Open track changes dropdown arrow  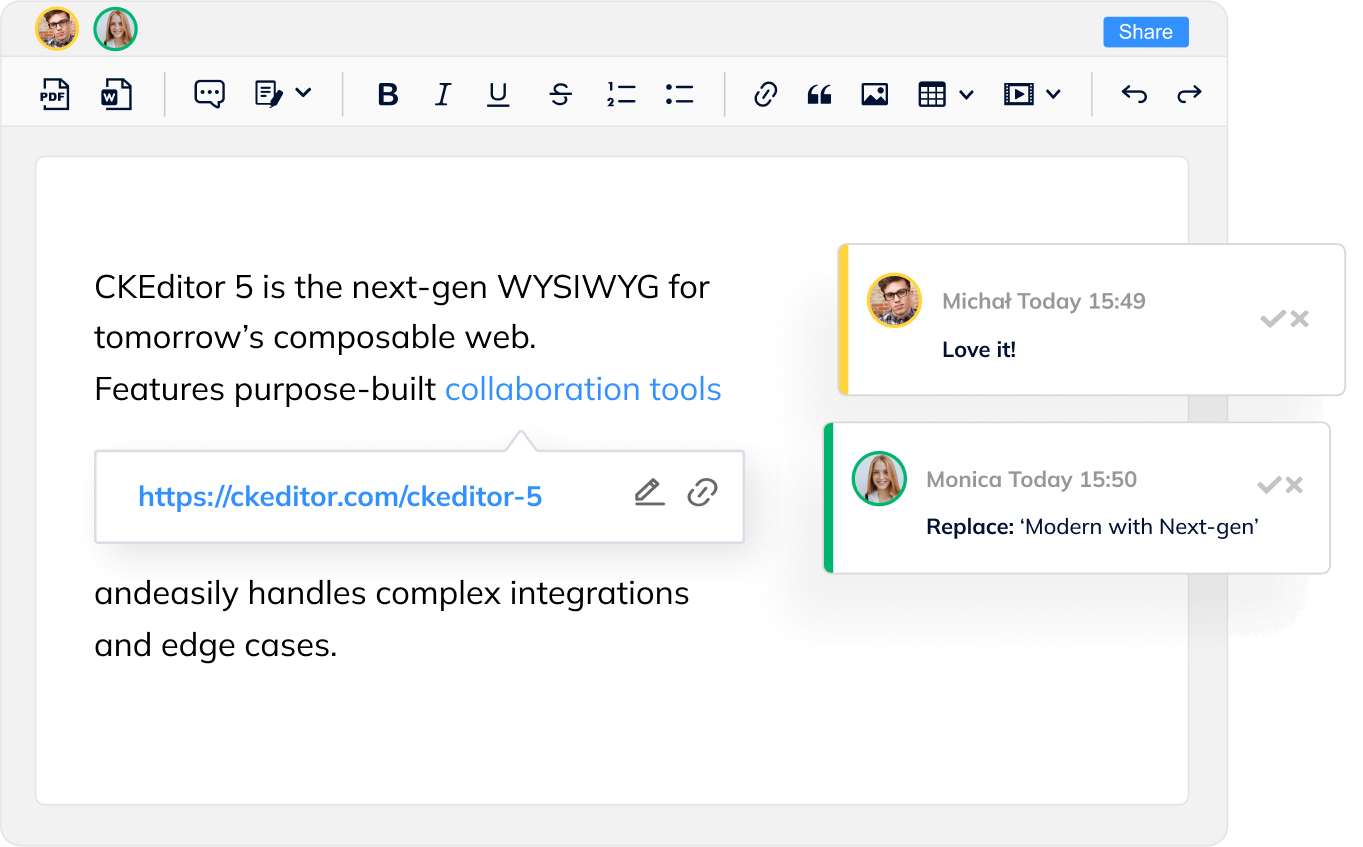point(304,93)
